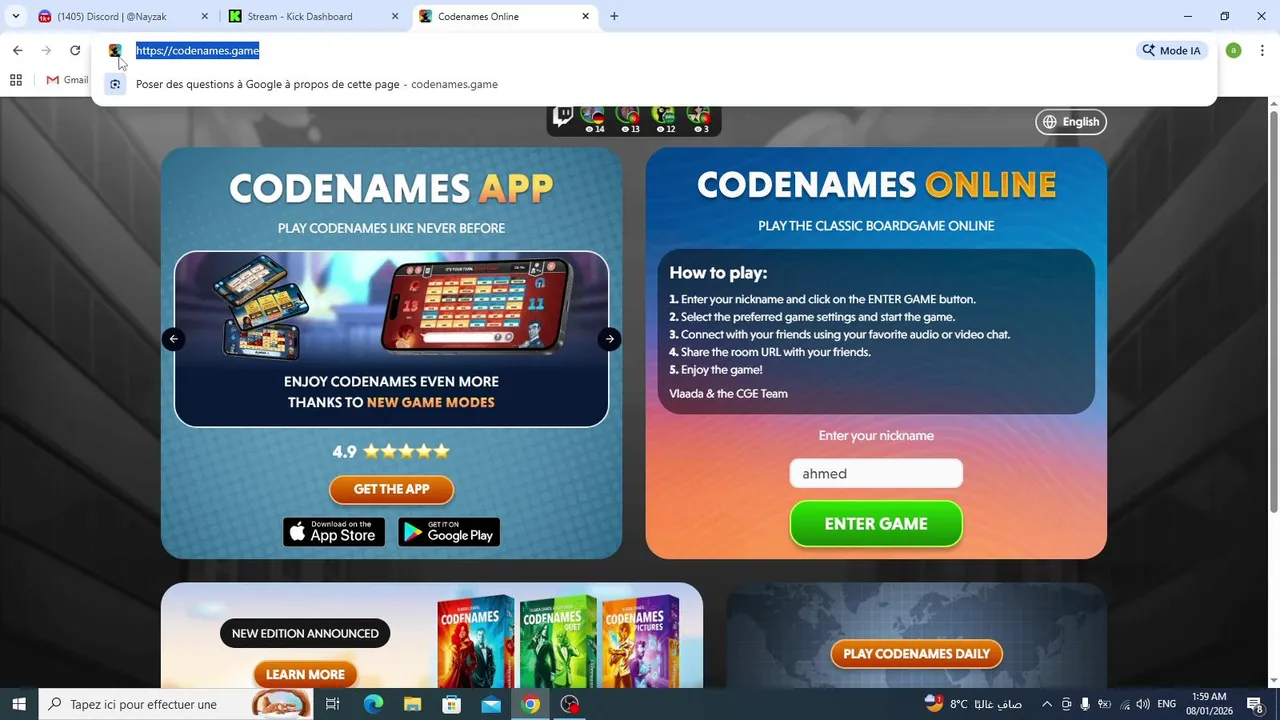Click LEARN MORE about new edition

click(305, 674)
